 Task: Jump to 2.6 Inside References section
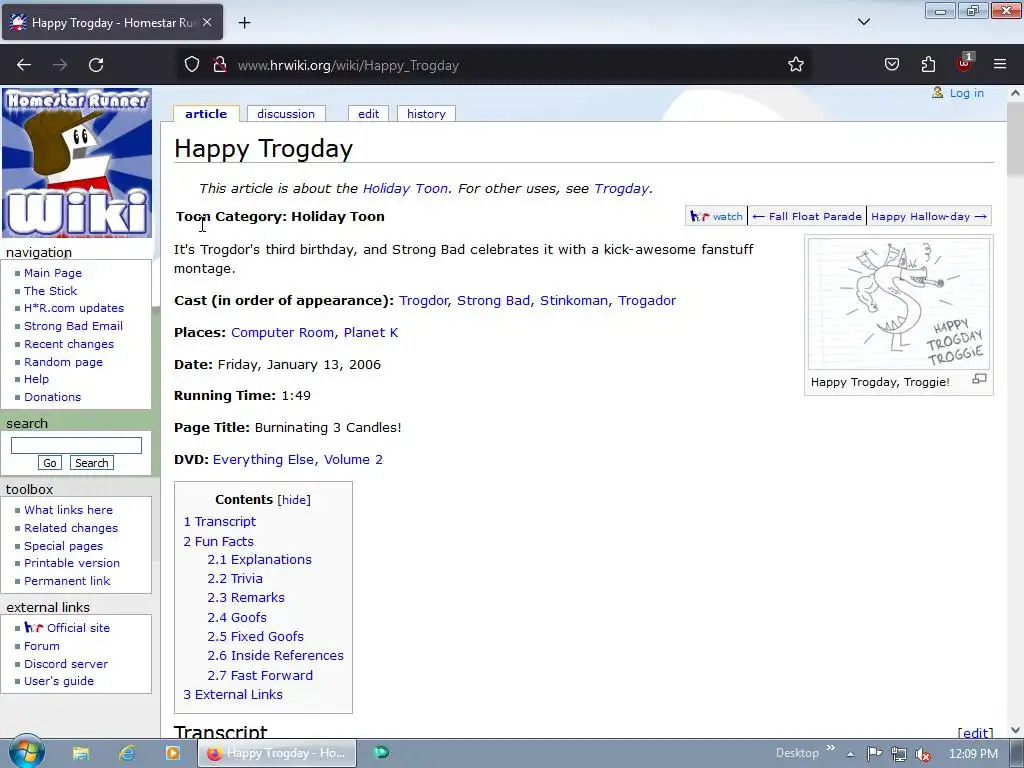pos(276,656)
